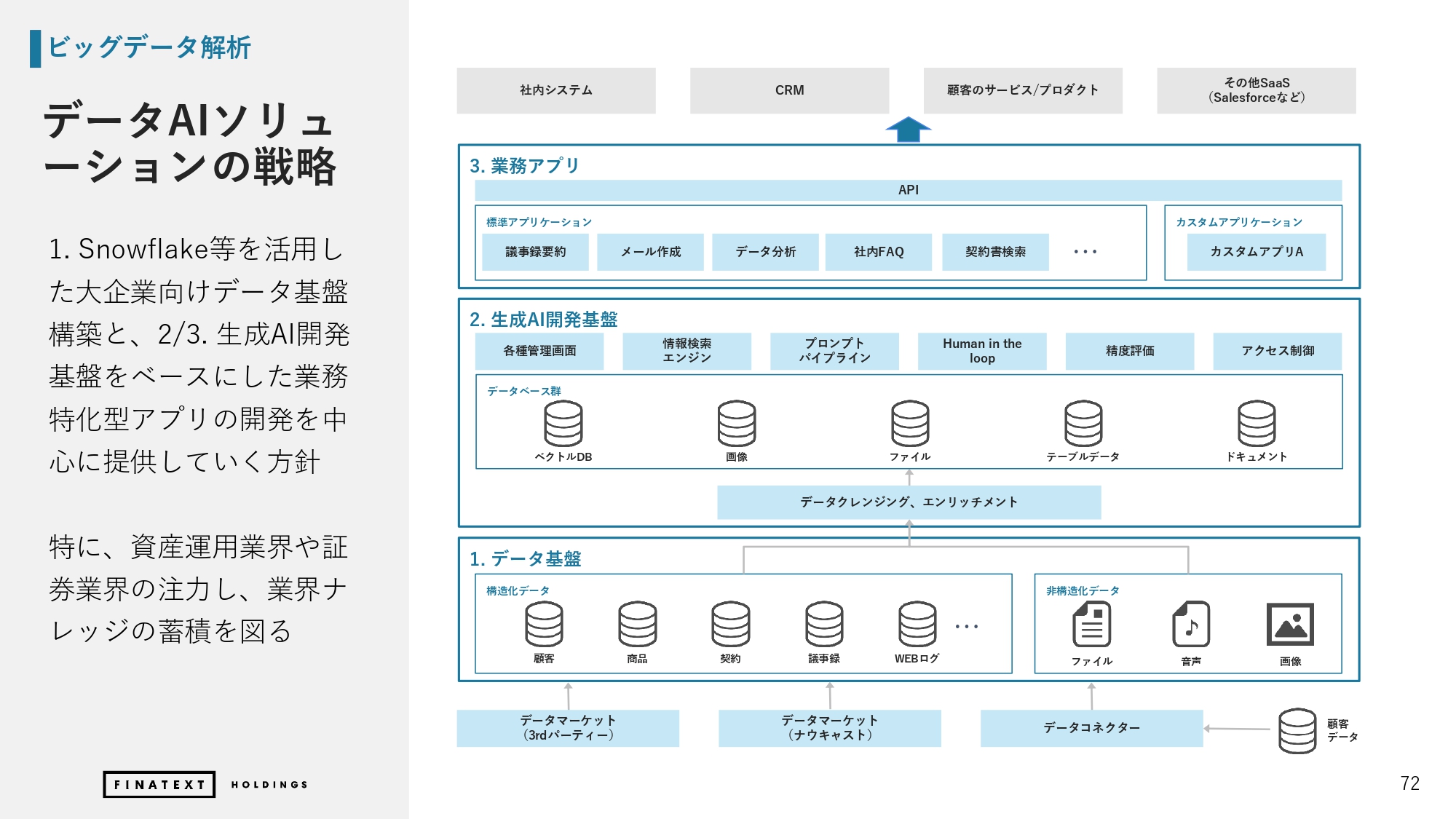This screenshot has height=819, width=1456.
Task: Click the 顧客 structured data icon
Action: [544, 624]
